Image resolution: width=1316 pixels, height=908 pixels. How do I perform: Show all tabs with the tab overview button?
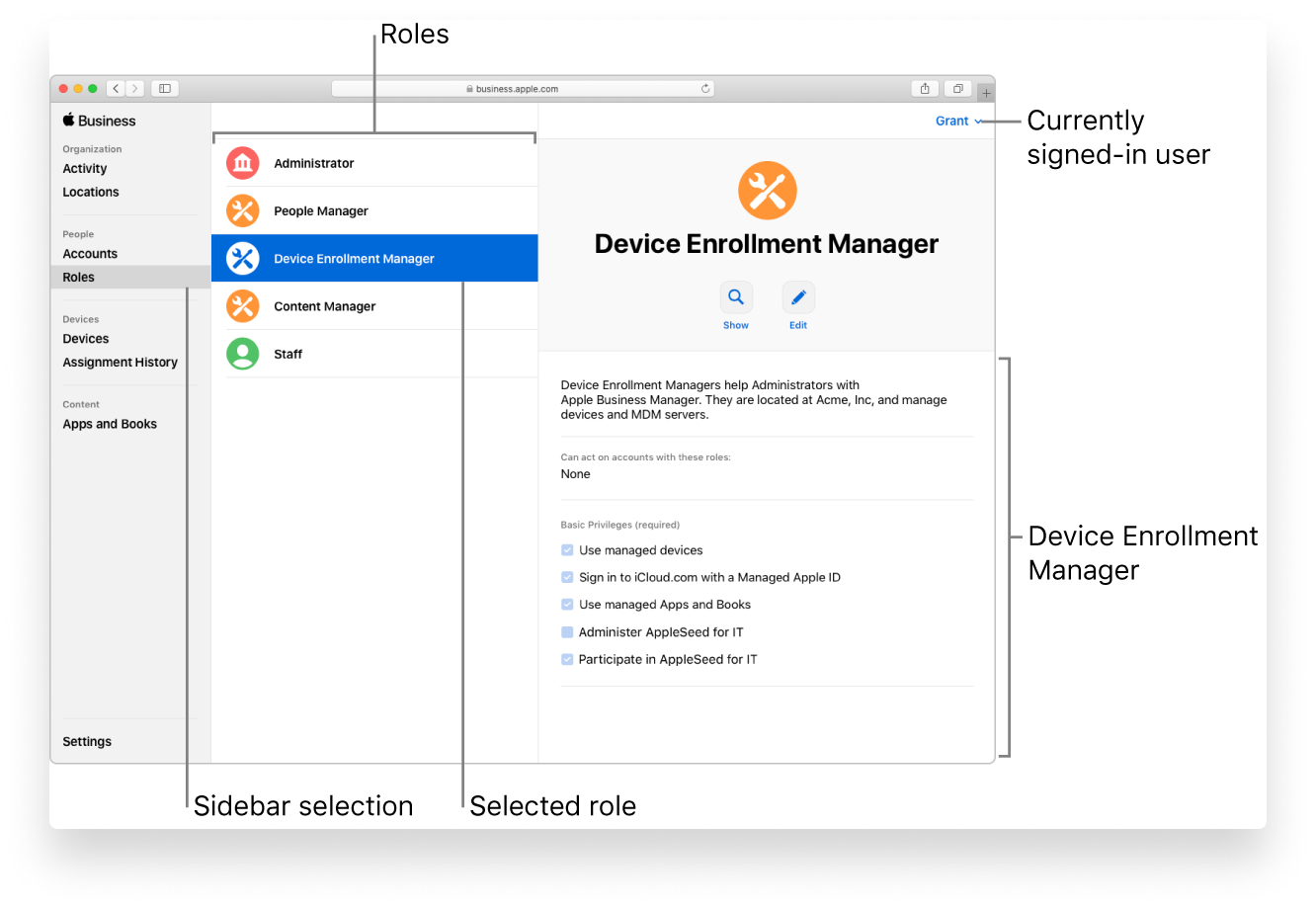pyautogui.click(x=957, y=89)
